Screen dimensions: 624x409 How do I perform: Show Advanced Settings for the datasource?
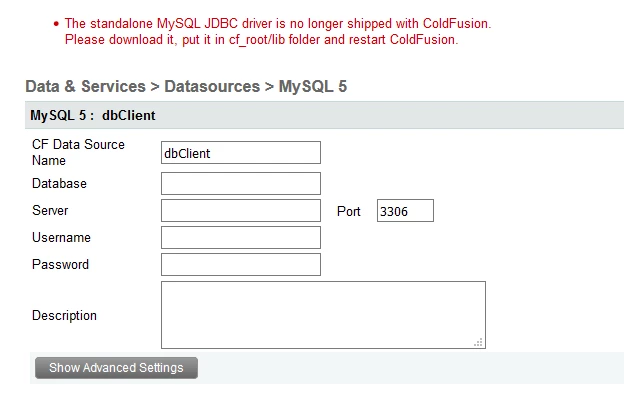116,368
